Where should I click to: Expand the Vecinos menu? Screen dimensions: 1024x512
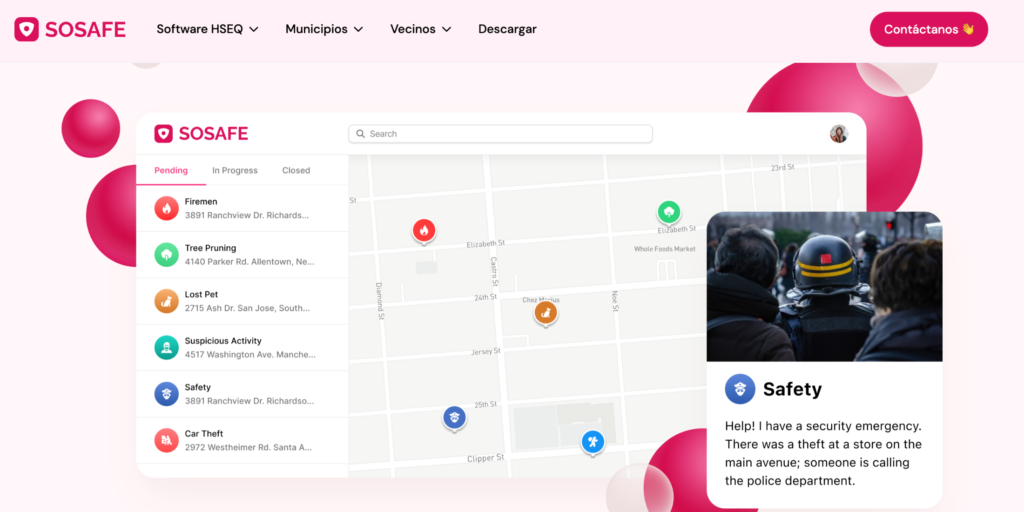coord(420,29)
